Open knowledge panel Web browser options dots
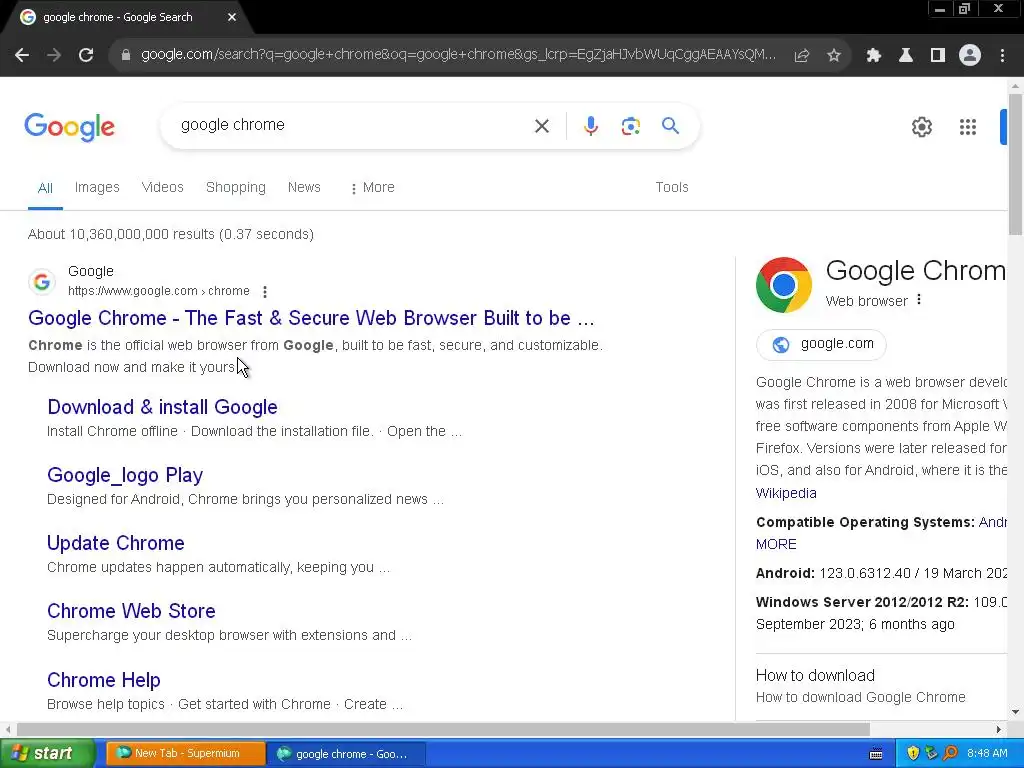This screenshot has height=768, width=1024. coord(919,300)
